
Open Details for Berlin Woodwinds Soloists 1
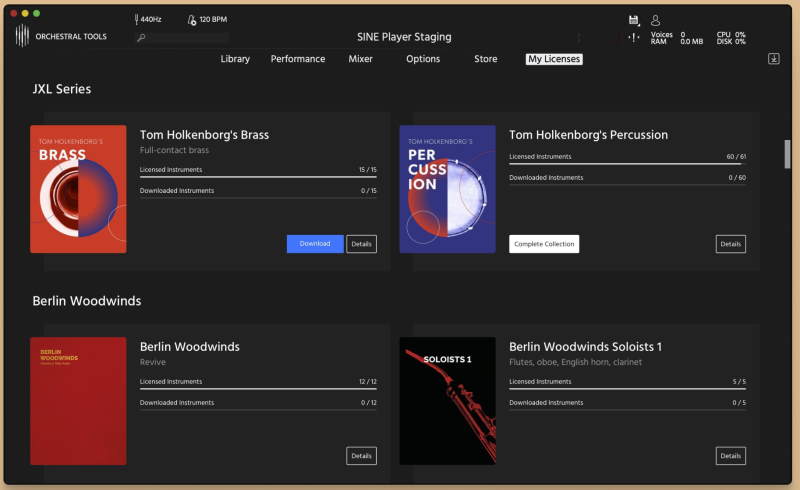click(x=731, y=456)
